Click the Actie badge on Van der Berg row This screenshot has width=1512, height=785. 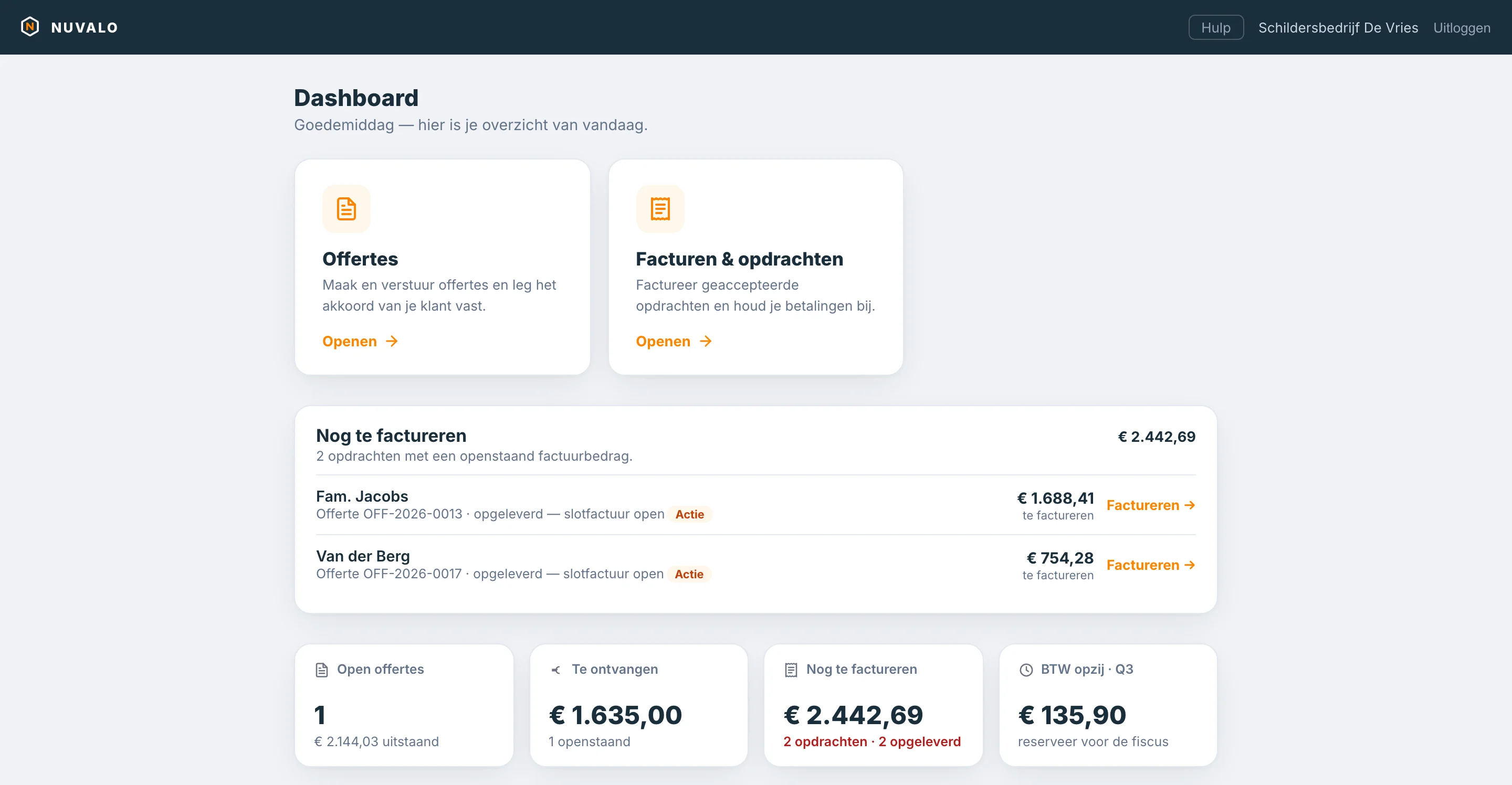click(x=688, y=574)
